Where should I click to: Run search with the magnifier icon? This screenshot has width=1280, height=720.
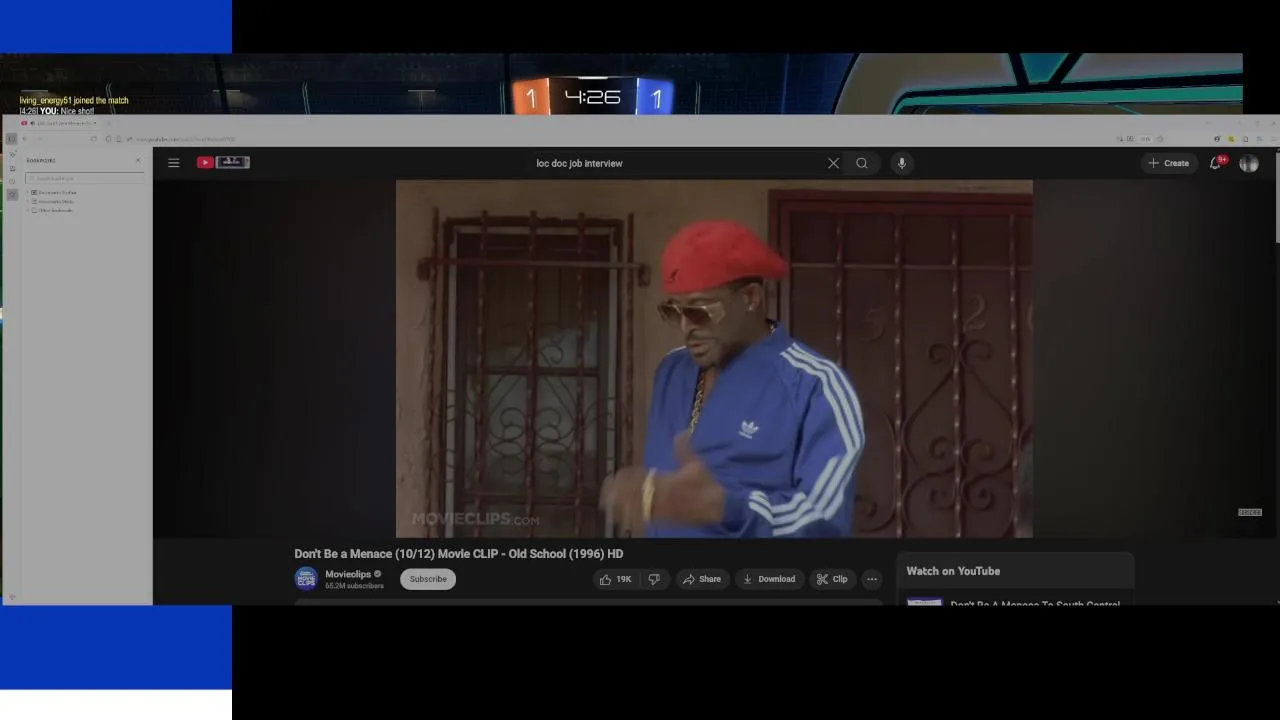[x=862, y=163]
